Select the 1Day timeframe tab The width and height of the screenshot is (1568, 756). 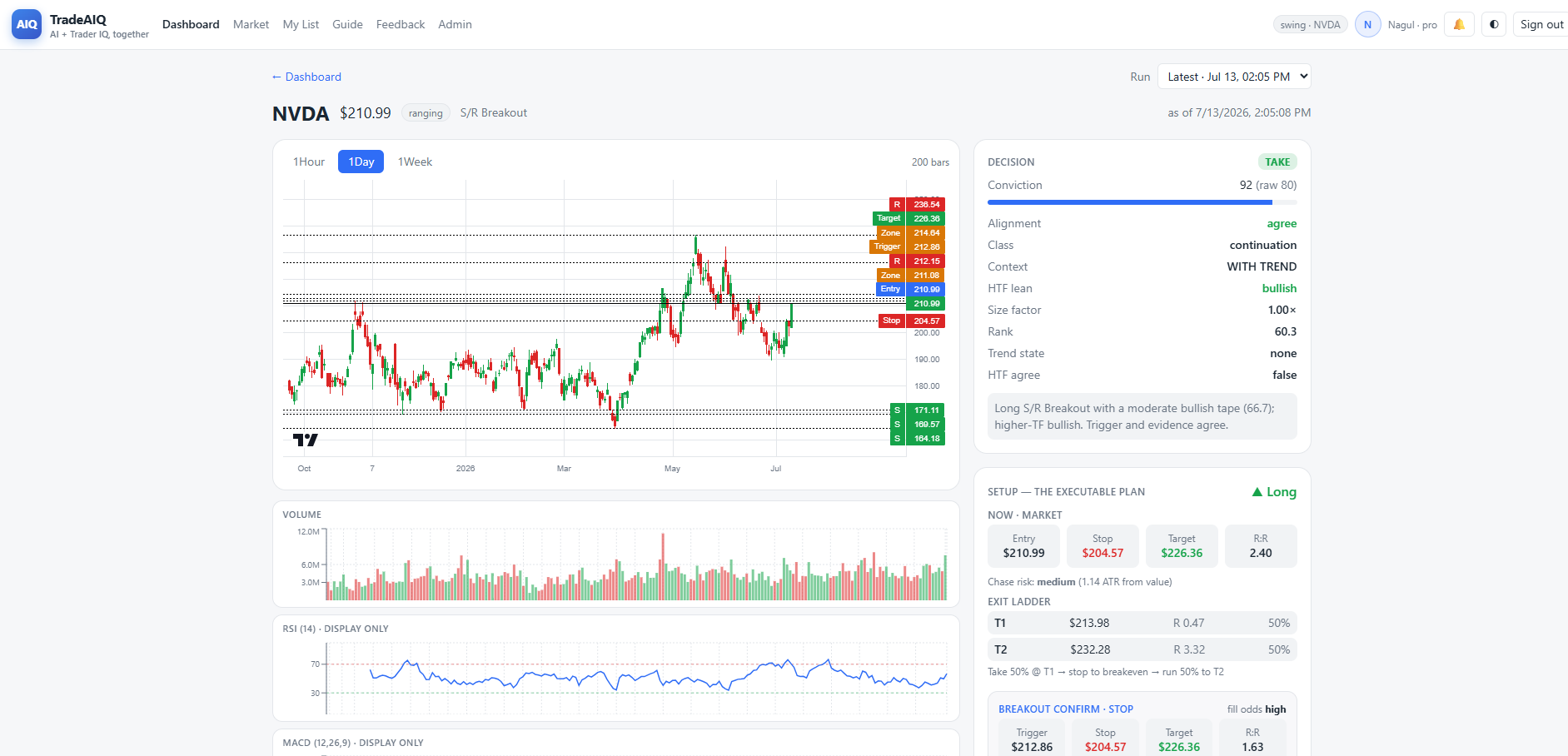click(x=361, y=162)
